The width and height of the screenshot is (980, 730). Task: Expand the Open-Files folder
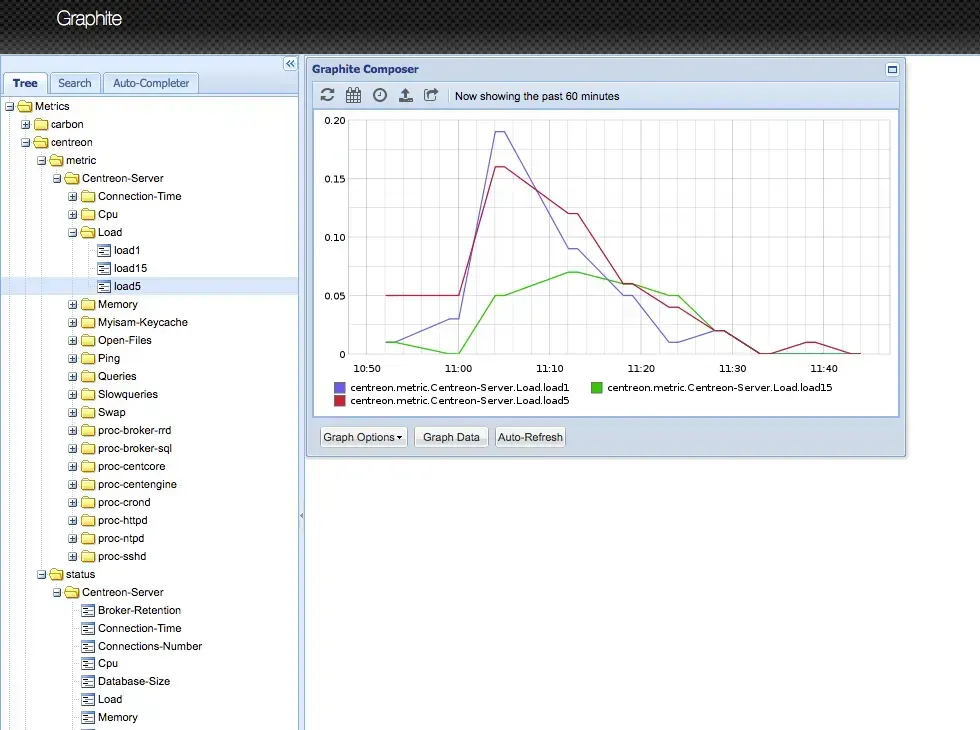(72, 341)
